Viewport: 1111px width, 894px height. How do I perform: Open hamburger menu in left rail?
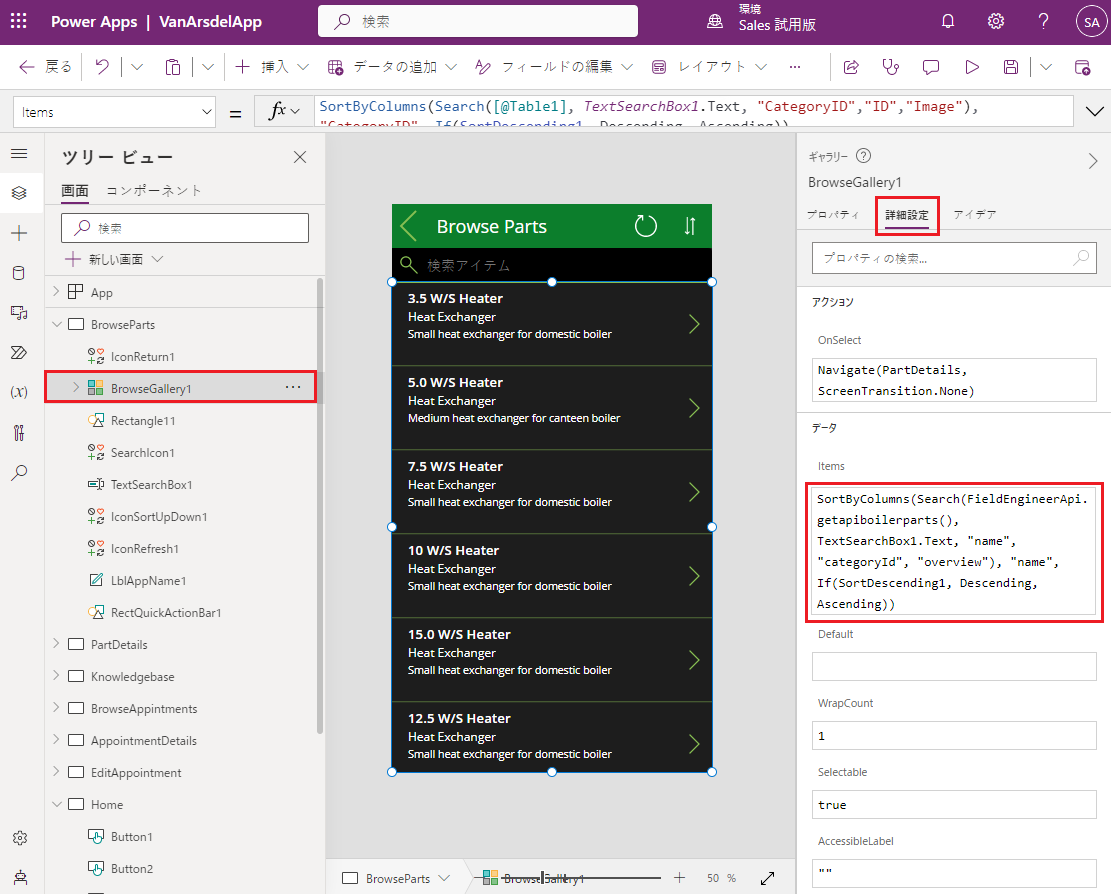pyautogui.click(x=19, y=153)
